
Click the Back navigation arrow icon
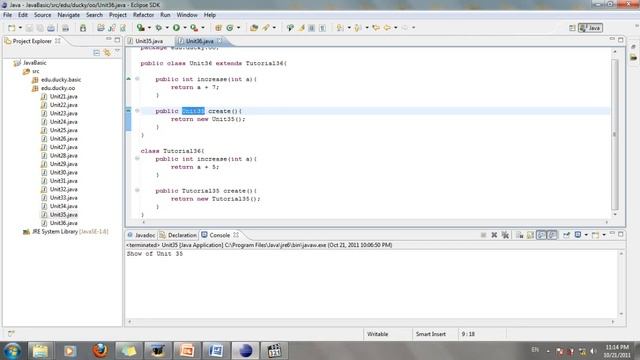click(x=387, y=28)
